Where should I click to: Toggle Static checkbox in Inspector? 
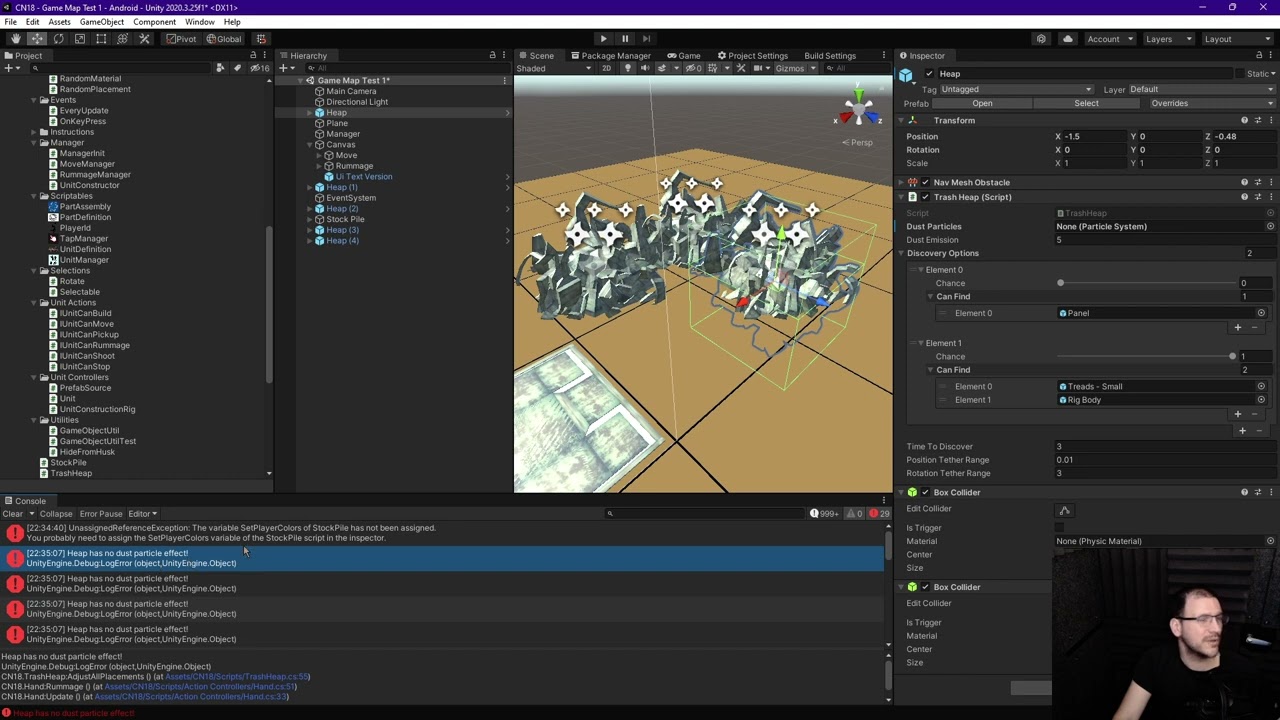coord(1240,74)
